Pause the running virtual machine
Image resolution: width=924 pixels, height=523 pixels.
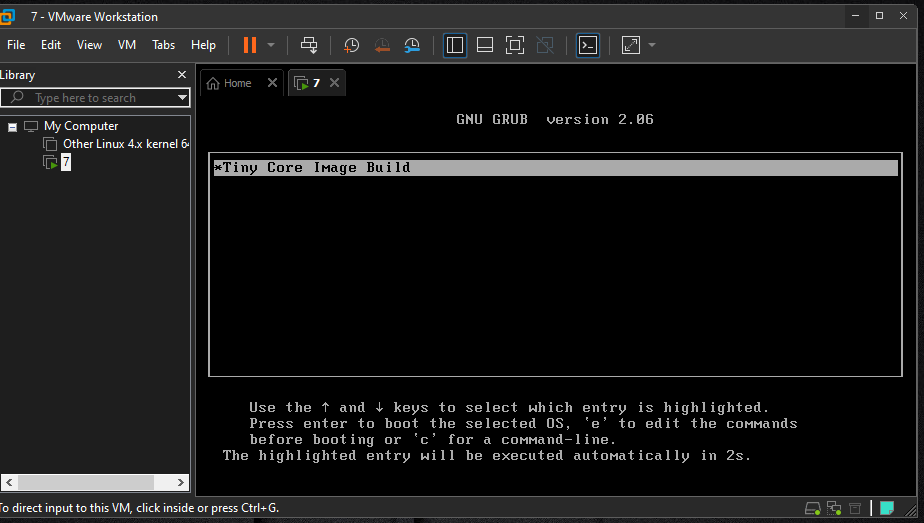pos(250,45)
